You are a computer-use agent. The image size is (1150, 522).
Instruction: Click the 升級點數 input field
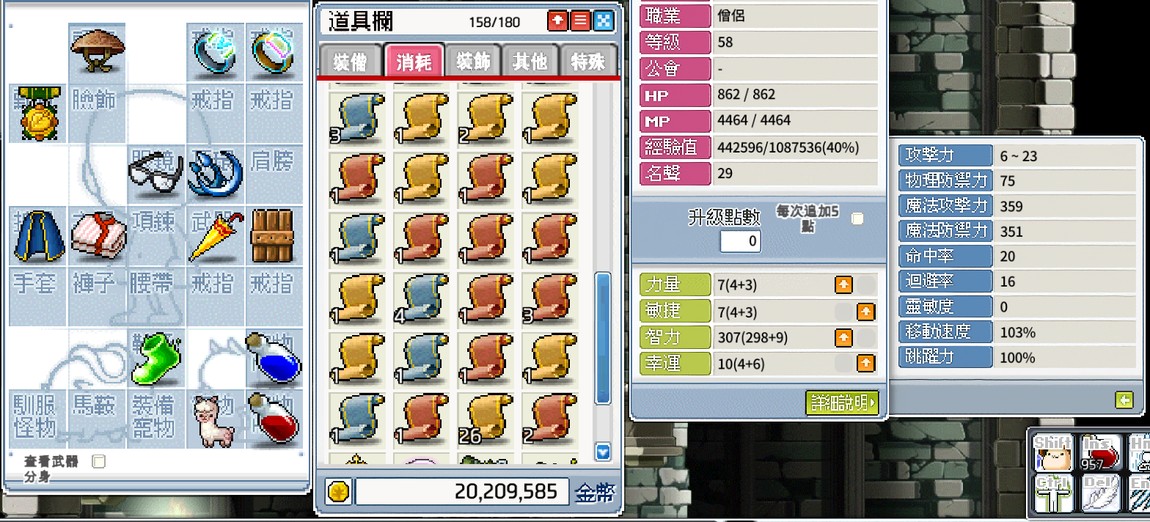pos(739,240)
